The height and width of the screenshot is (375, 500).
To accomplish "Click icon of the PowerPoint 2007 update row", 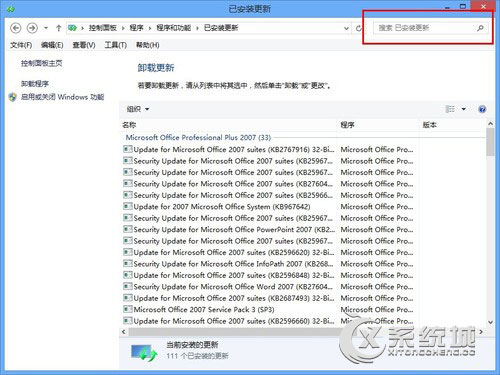I will 127,229.
